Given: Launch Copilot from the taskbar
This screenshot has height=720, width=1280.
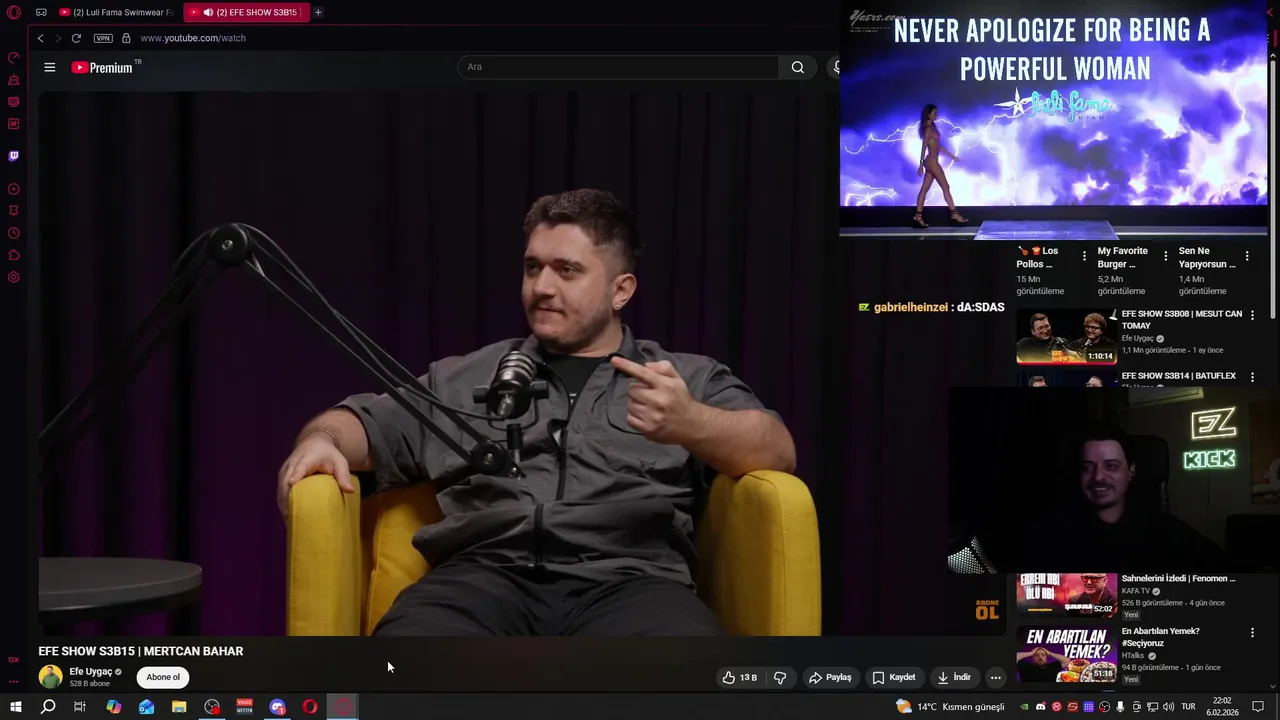Looking at the screenshot, I should coord(113,707).
